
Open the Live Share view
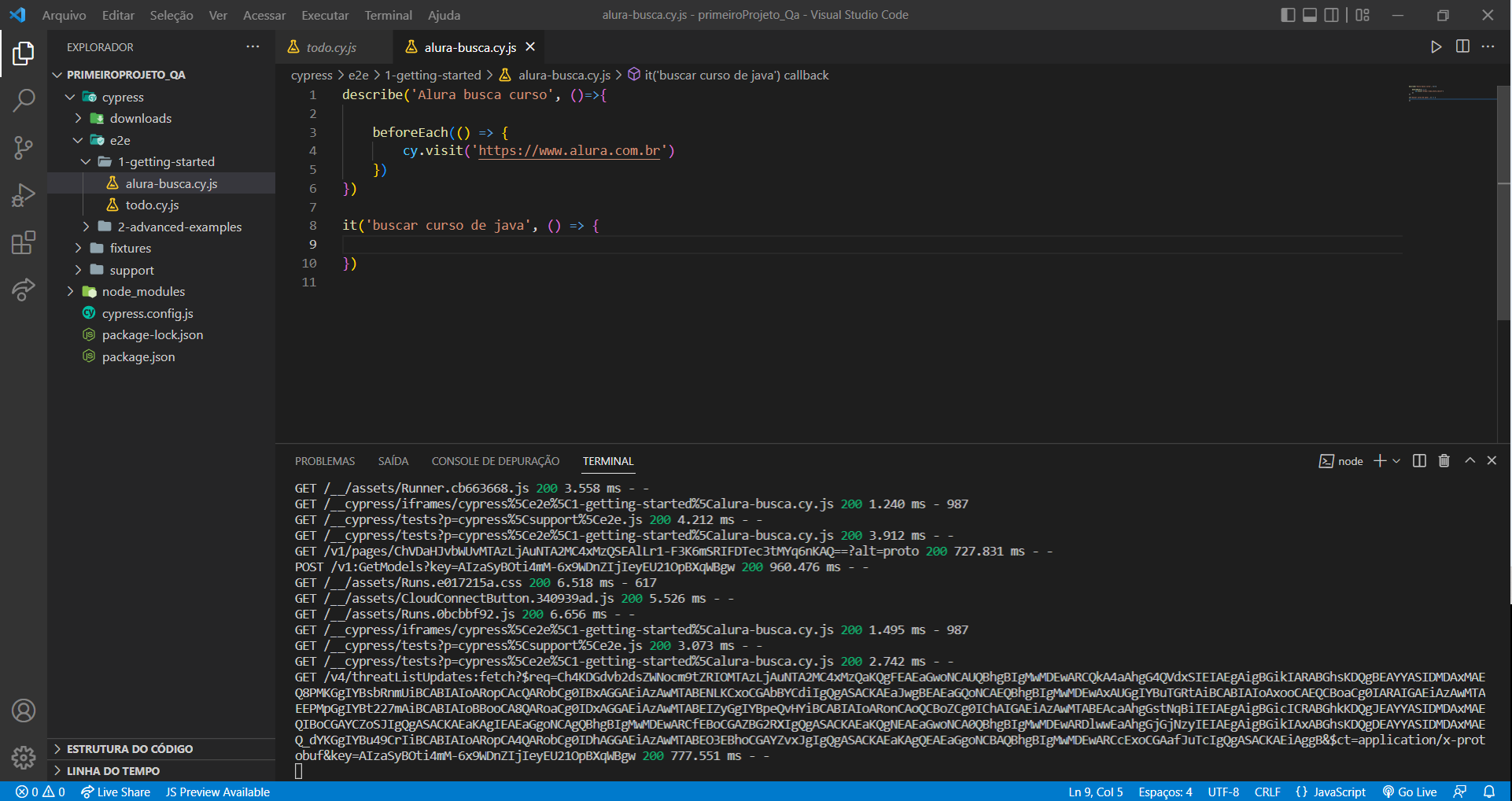(24, 290)
